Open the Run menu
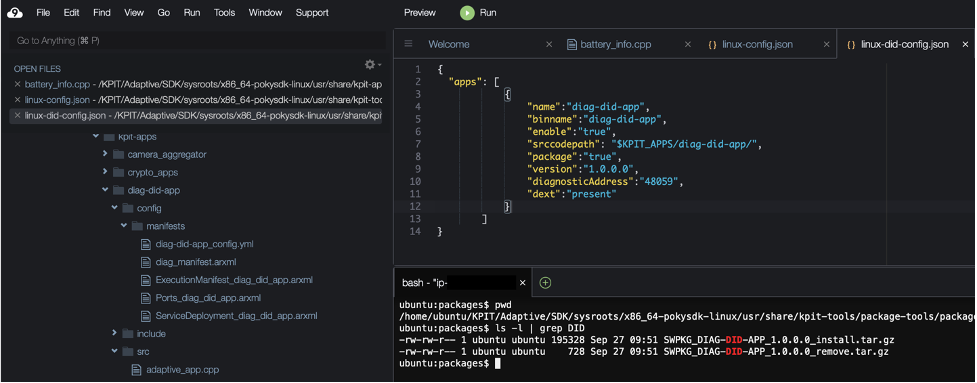Image resolution: width=977 pixels, height=383 pixels. tap(192, 12)
